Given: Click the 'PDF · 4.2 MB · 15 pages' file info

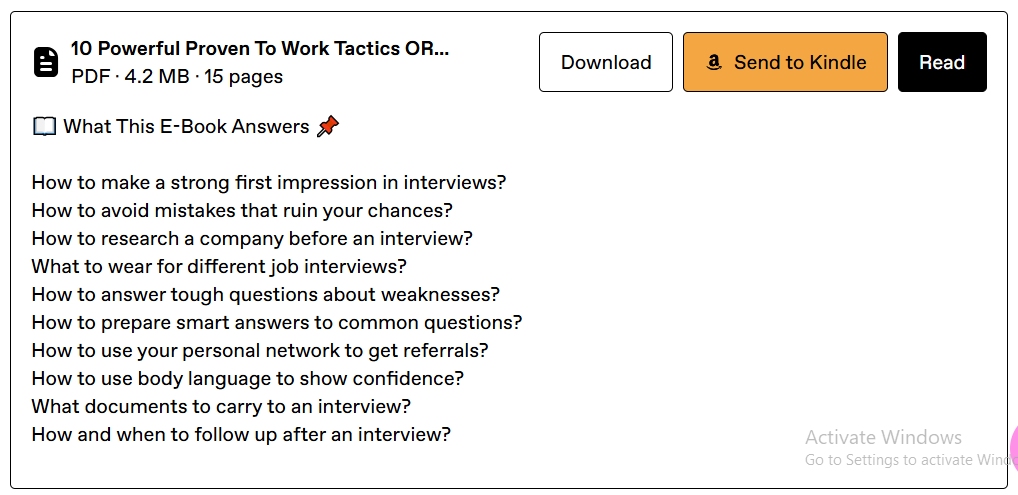Looking at the screenshot, I should click(177, 77).
